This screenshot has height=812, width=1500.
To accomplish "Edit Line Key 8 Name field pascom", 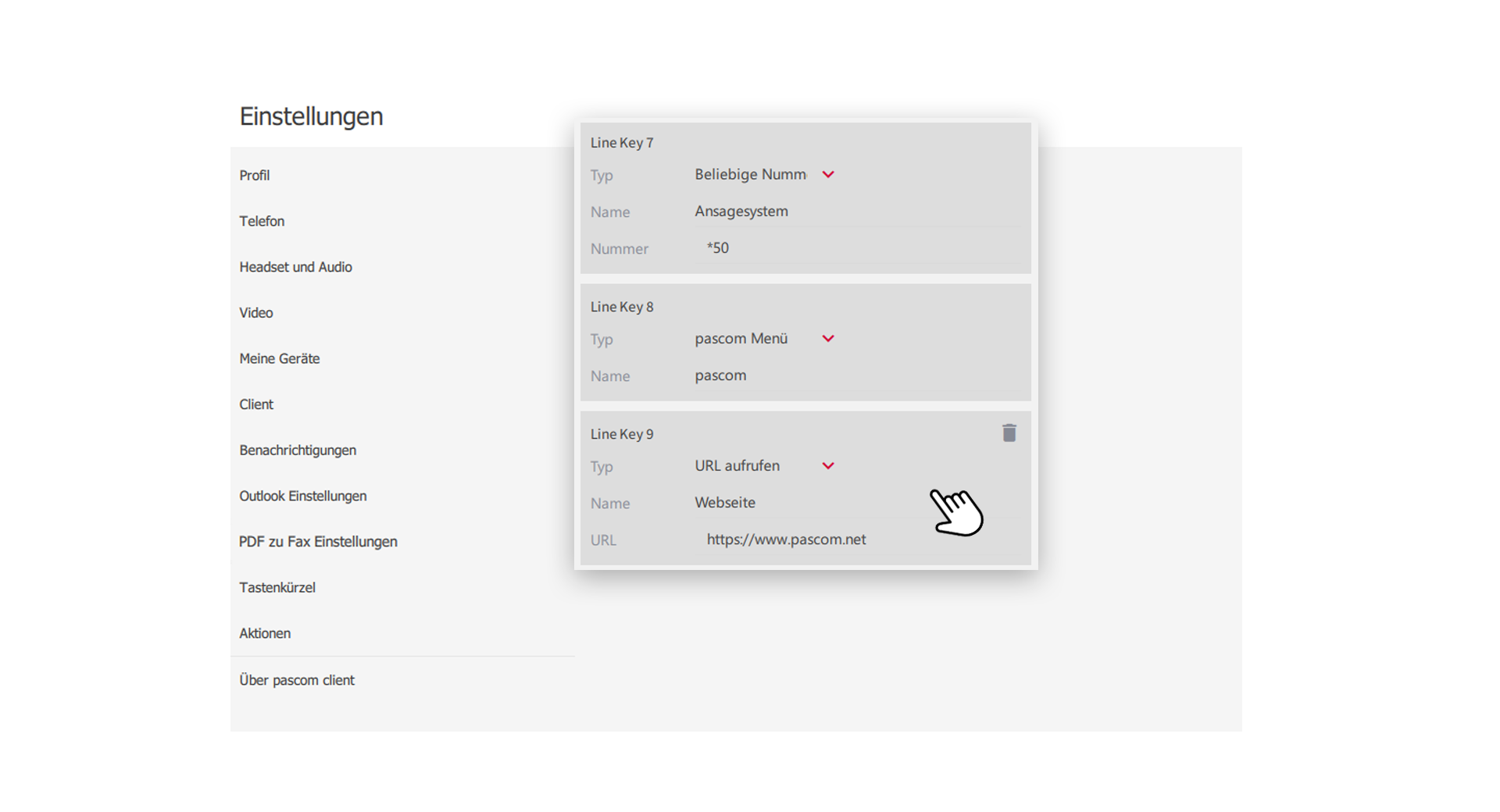I will coord(856,376).
